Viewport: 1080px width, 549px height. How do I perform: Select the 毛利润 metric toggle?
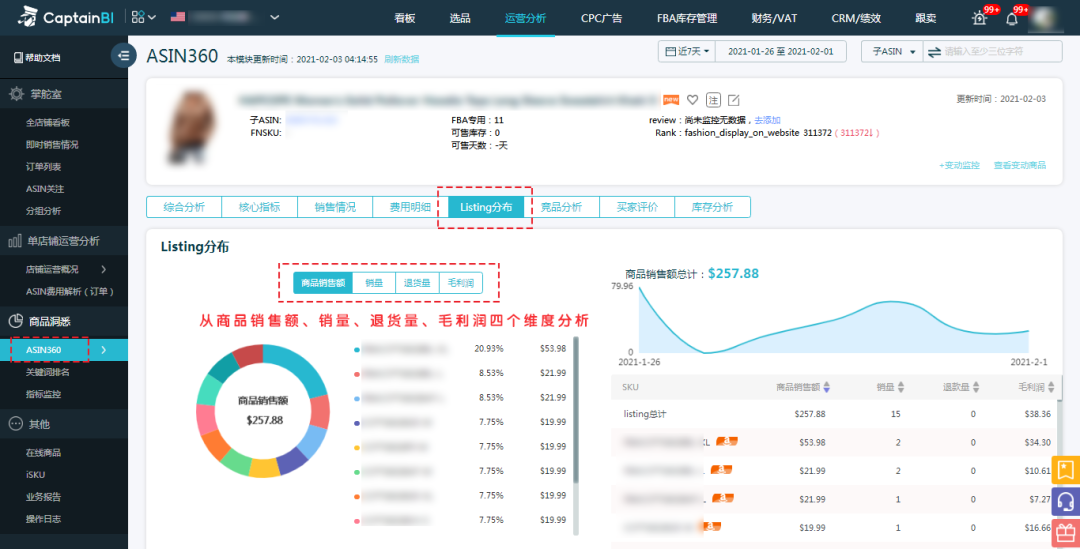(x=461, y=283)
